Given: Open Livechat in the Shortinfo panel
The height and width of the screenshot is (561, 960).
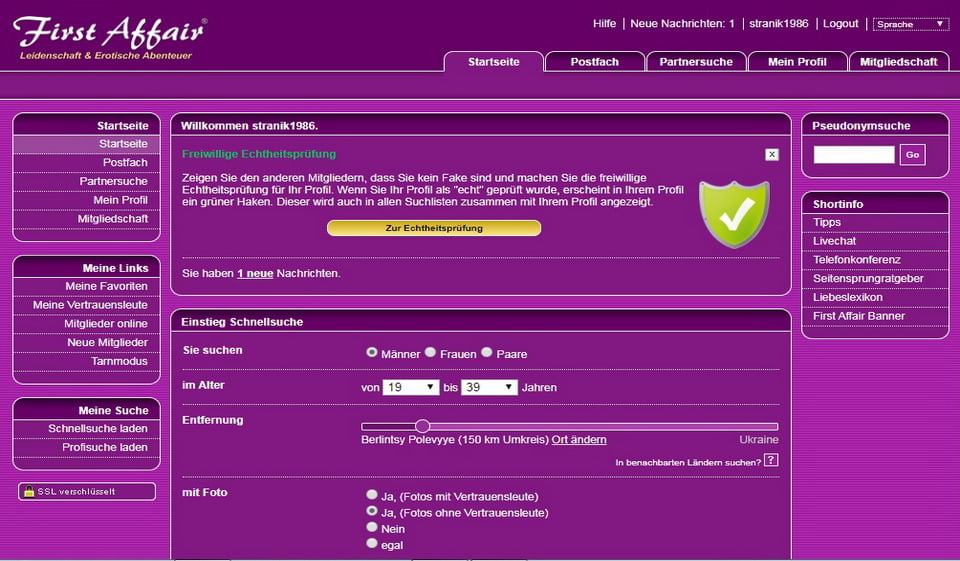Looking at the screenshot, I should tap(834, 241).
